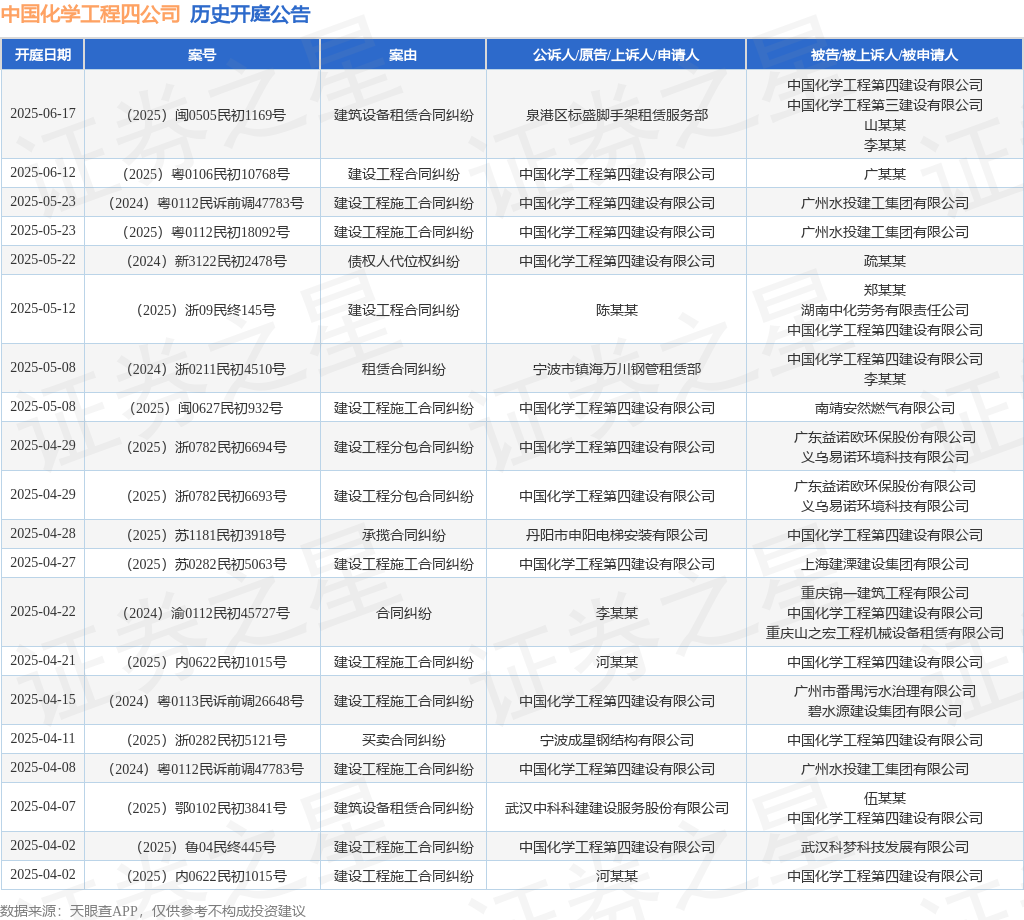Image resolution: width=1024 pixels, height=920 pixels.
Task: Click plaintiff 武汉中科科建建设服务股份有限公司
Action: 616,808
